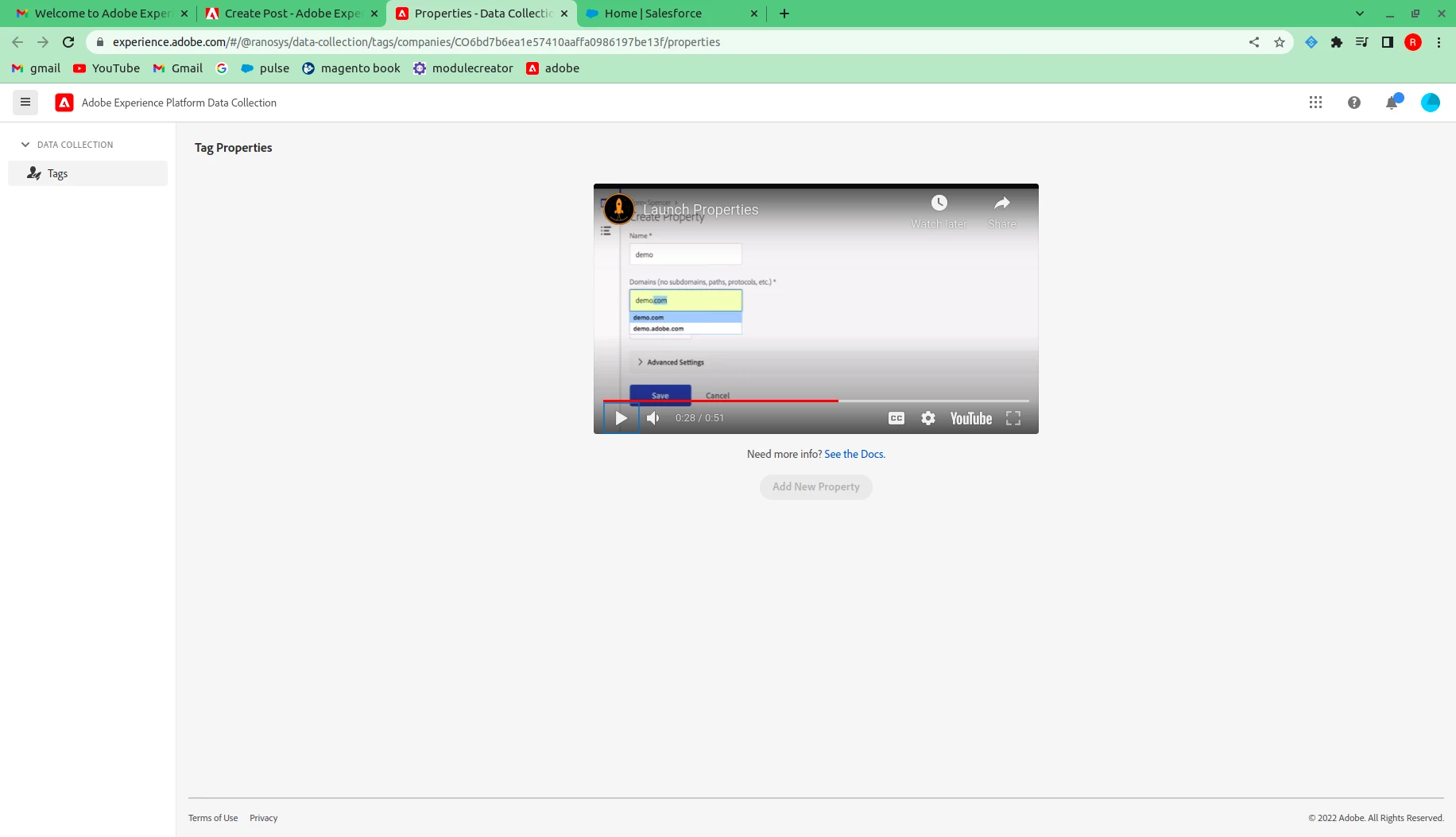Open the modulecreator bookmark

pyautogui.click(x=463, y=68)
